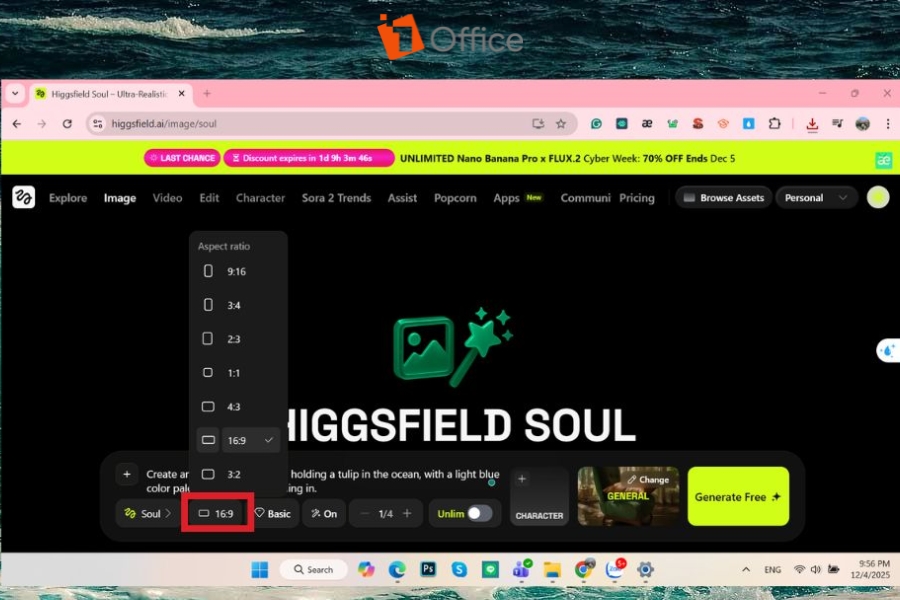
Task: Open the Character nav item
Action: coord(260,198)
